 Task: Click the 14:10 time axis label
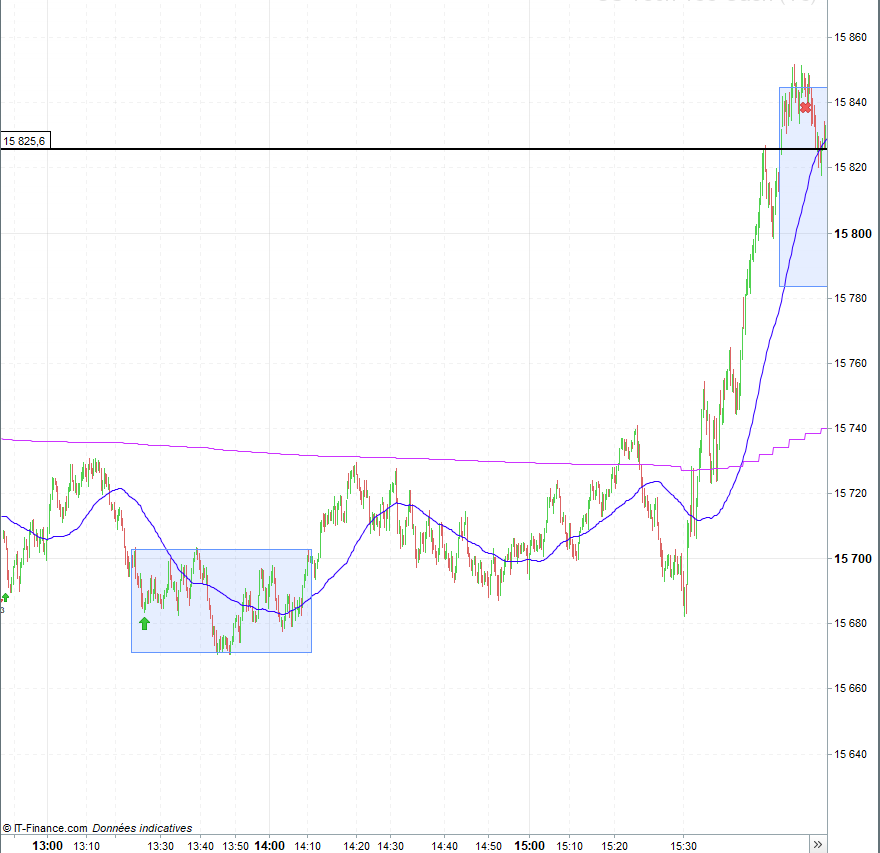308,846
